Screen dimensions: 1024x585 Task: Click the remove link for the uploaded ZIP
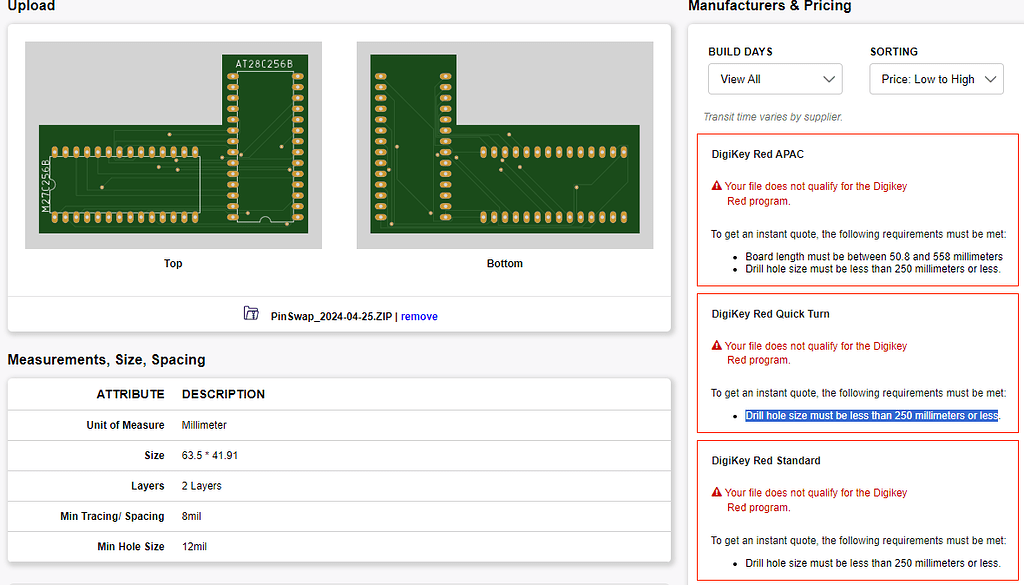pos(419,316)
